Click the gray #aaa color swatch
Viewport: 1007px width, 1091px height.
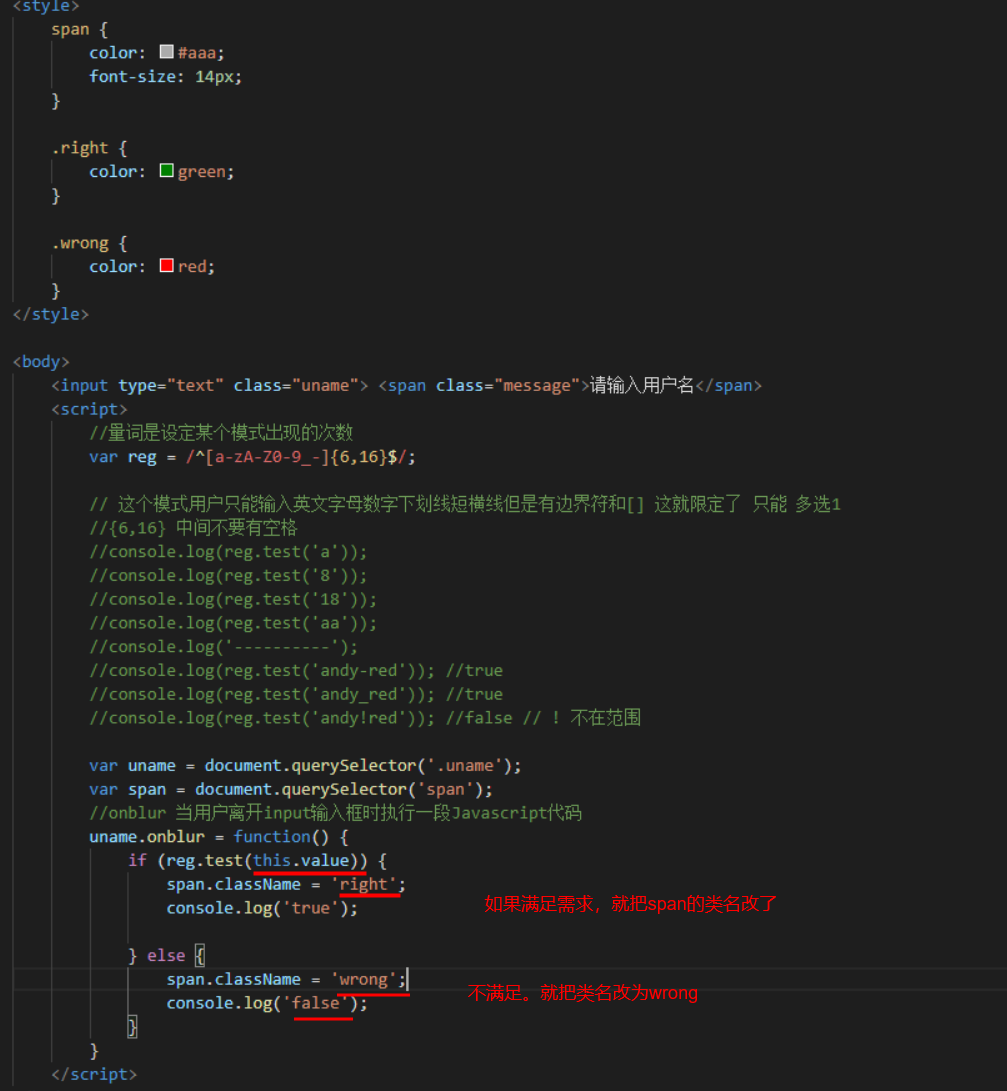(x=166, y=51)
